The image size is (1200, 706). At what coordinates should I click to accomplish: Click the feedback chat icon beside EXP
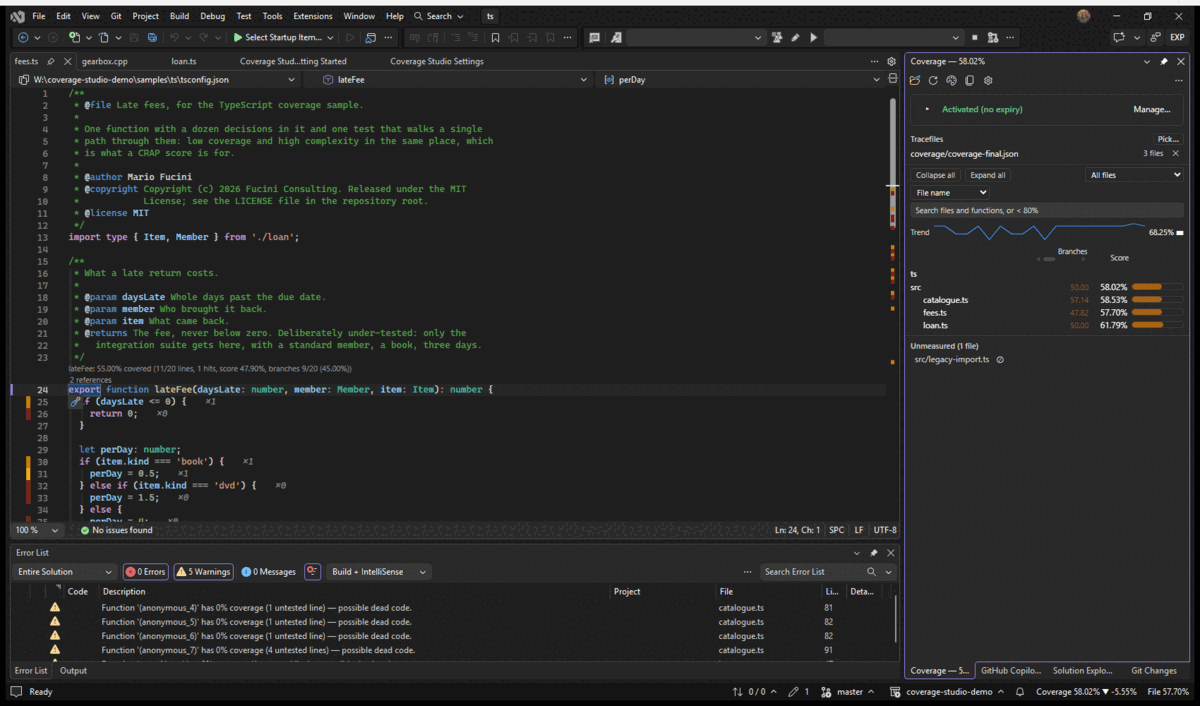coord(1119,38)
